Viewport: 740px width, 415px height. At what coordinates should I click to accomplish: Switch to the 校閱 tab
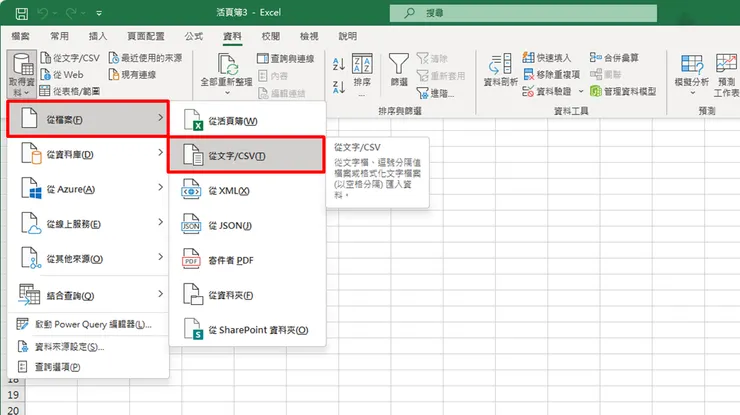click(x=271, y=36)
